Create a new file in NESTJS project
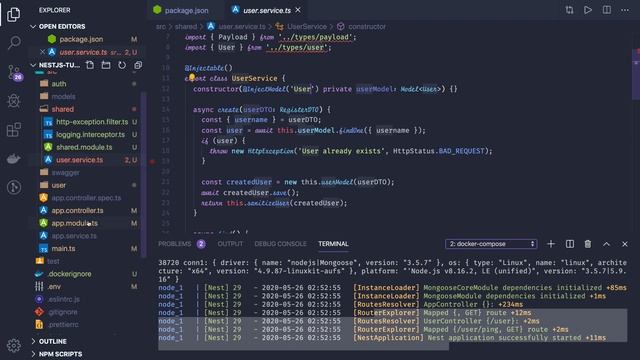The image size is (640, 360). tap(90, 65)
